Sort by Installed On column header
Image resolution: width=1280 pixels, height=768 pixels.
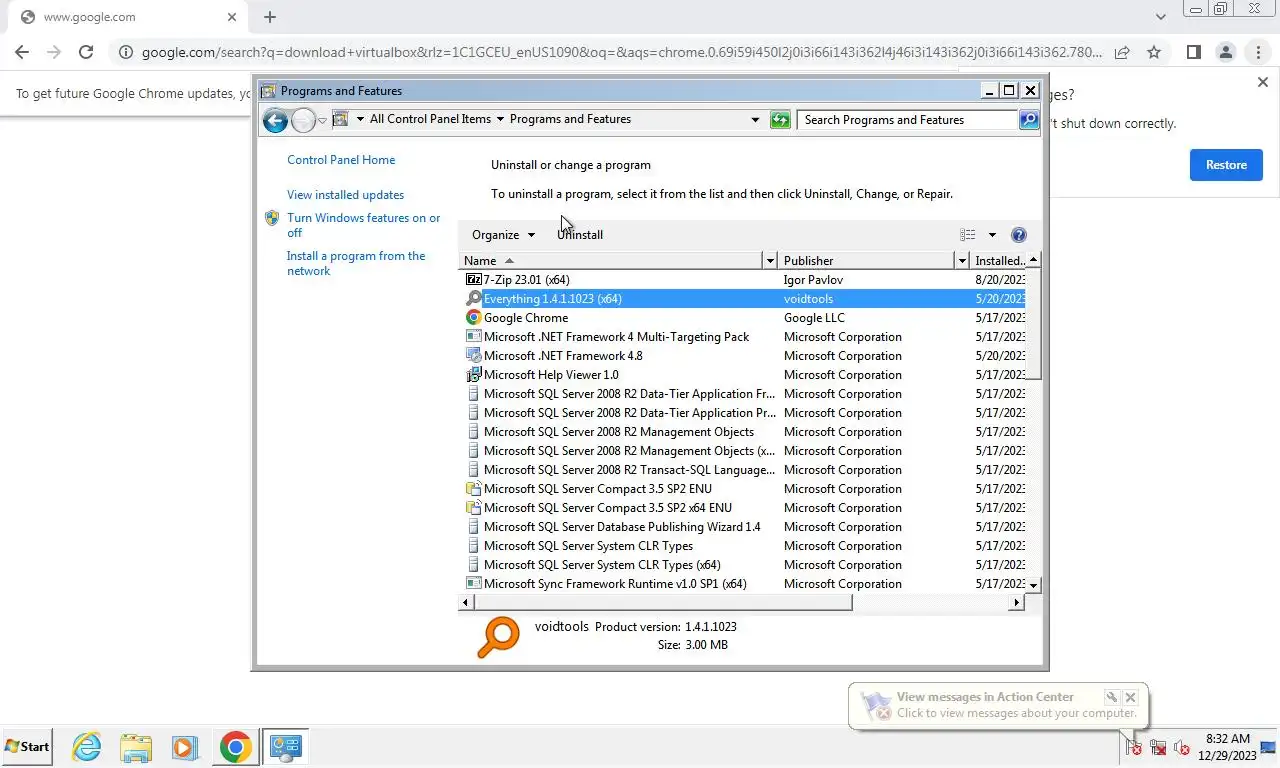tap(998, 261)
